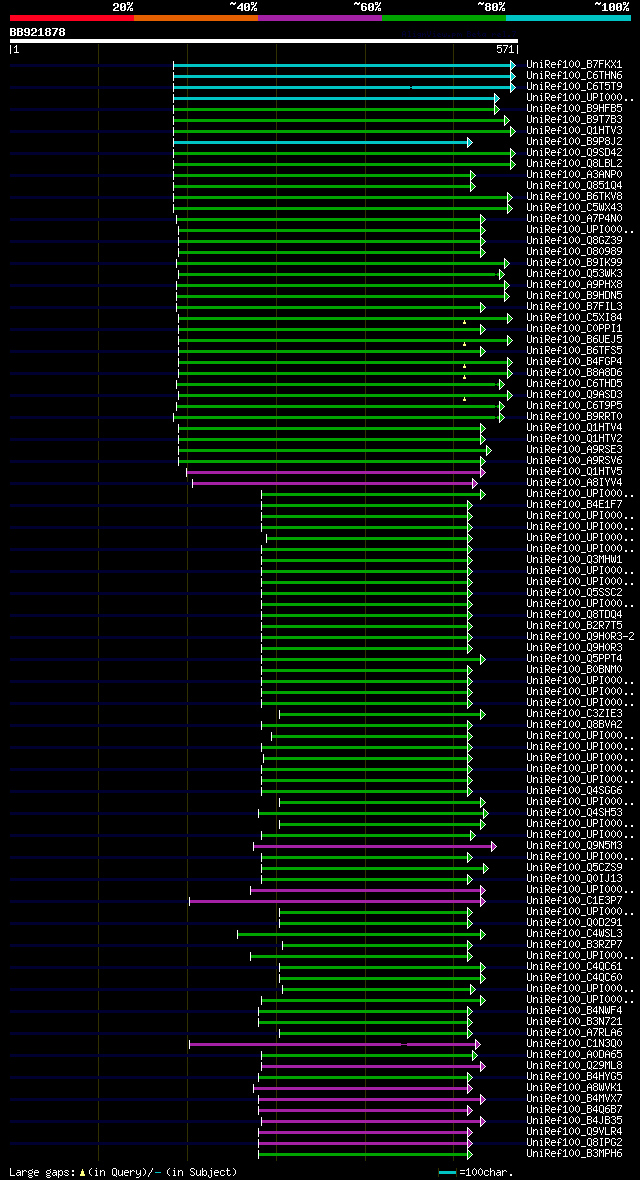Select UniRef100_Q8LBL2 label
This screenshot has height=1180, width=640.
pos(574,163)
